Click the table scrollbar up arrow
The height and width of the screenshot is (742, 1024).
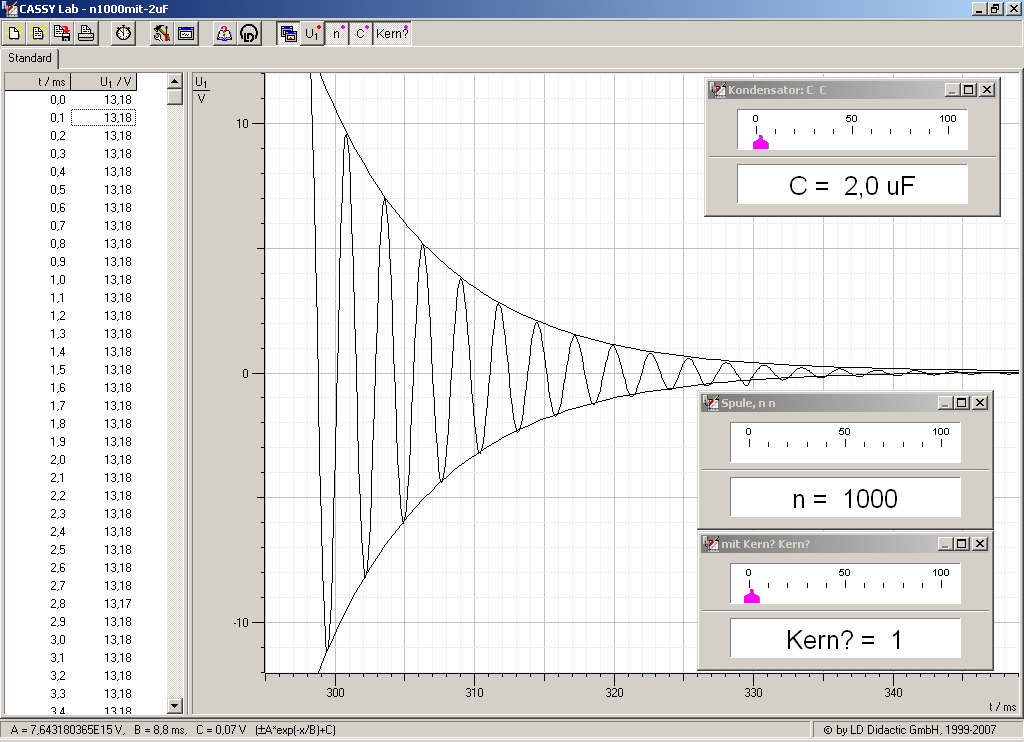[x=174, y=81]
